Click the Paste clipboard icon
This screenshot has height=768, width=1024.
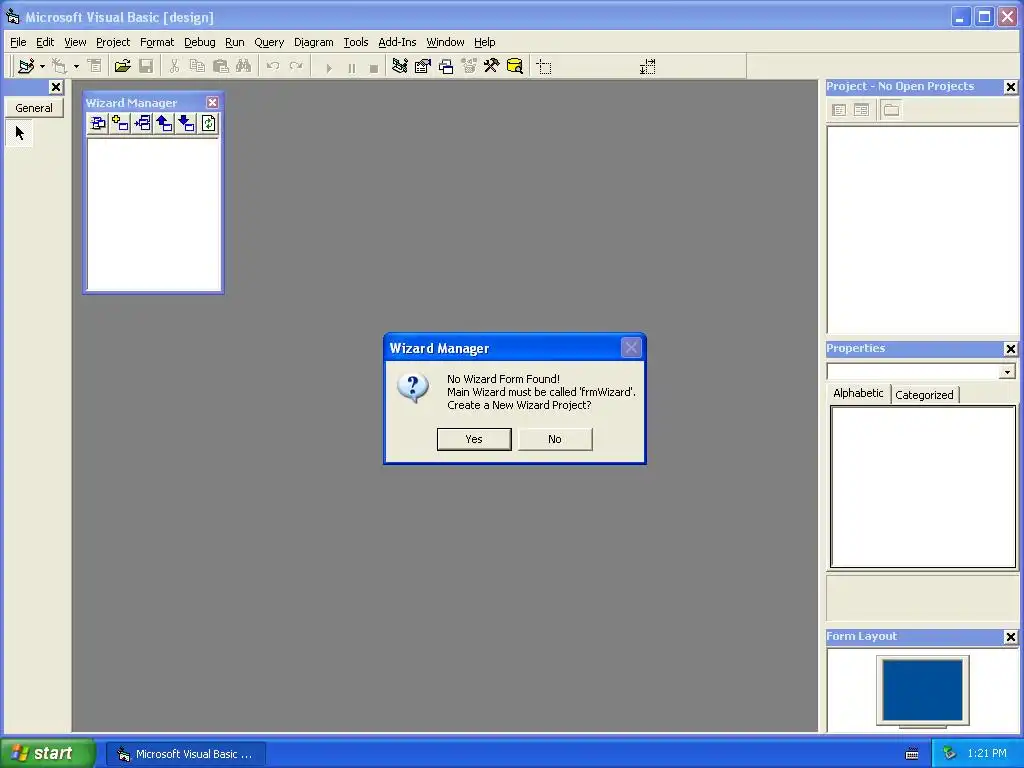point(220,66)
